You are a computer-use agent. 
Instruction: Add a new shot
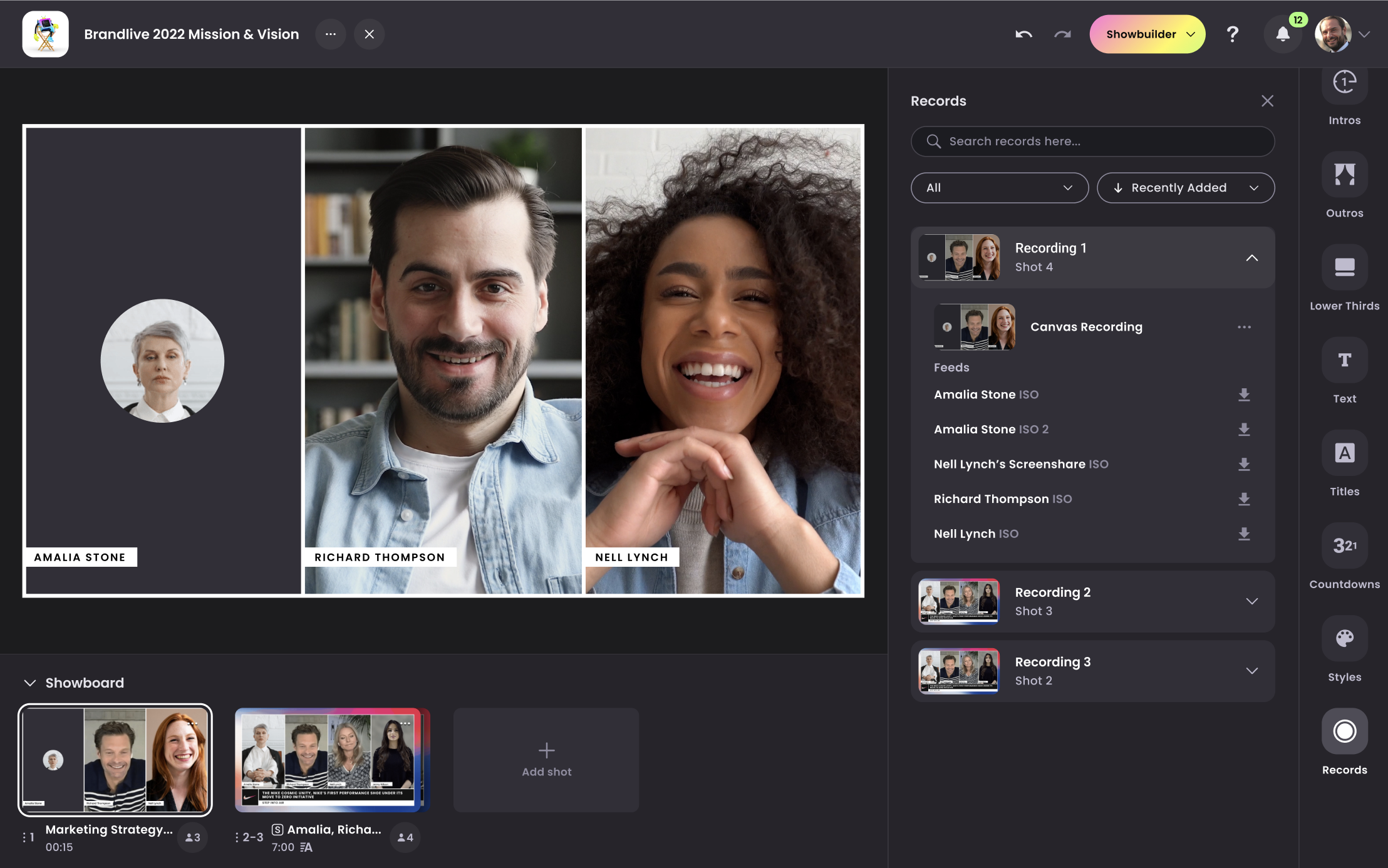click(546, 760)
